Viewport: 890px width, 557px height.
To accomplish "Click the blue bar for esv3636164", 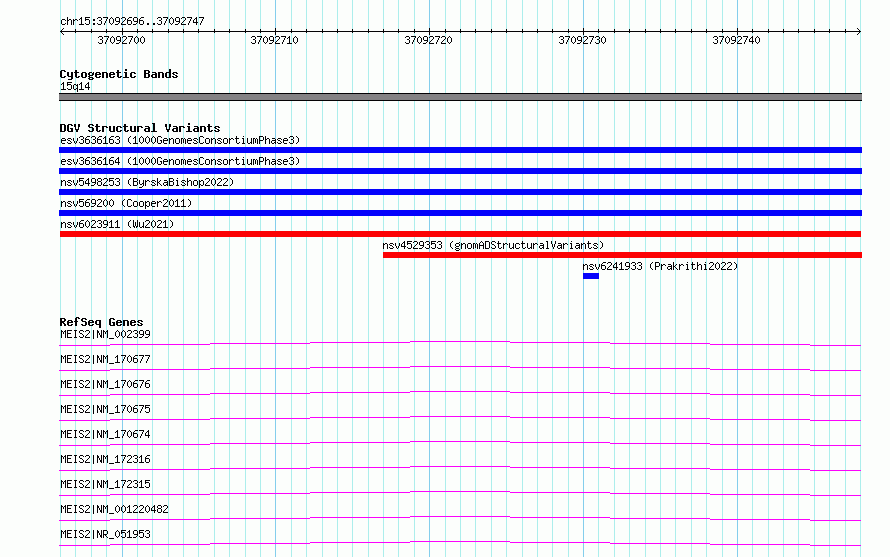I will click(x=460, y=171).
